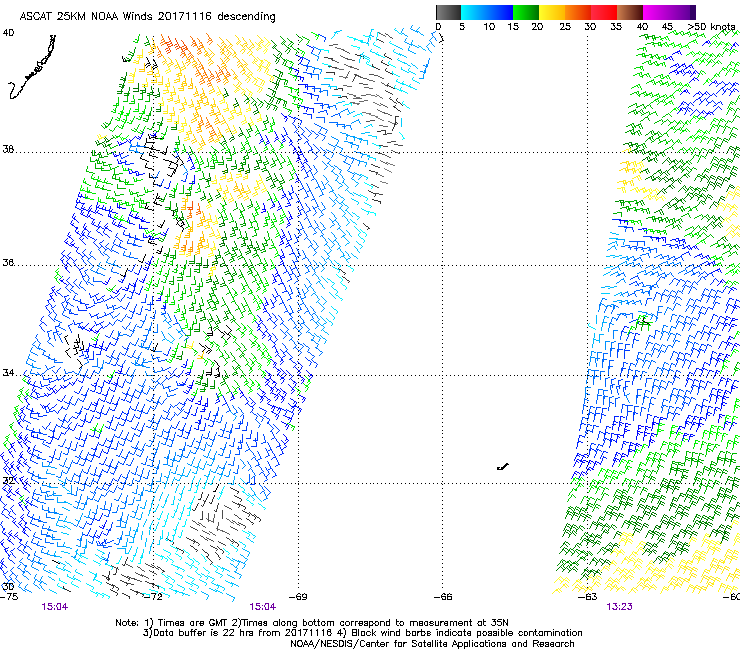This screenshot has width=740, height=650.
Task: Click the Bermuda island outline marker
Action: [x=503, y=467]
